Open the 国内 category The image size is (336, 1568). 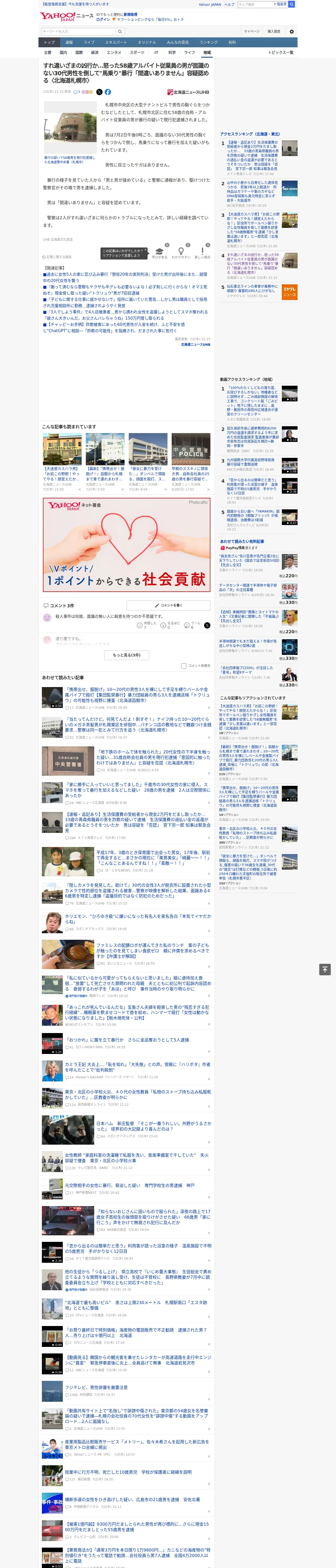[x=63, y=52]
